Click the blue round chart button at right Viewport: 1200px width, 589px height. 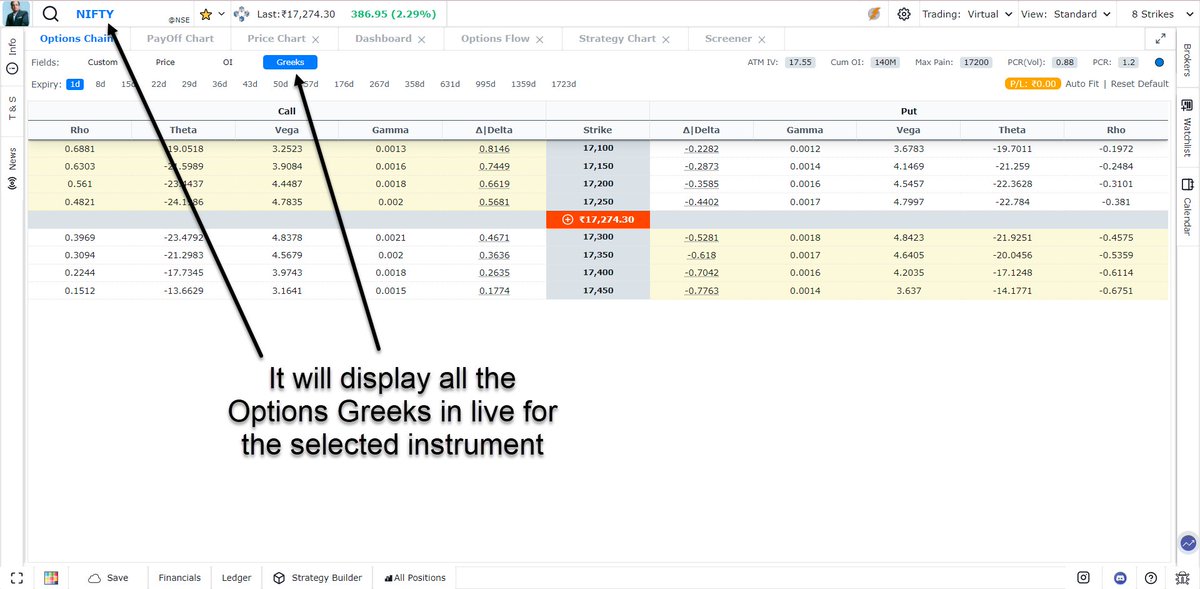pyautogui.click(x=1188, y=543)
